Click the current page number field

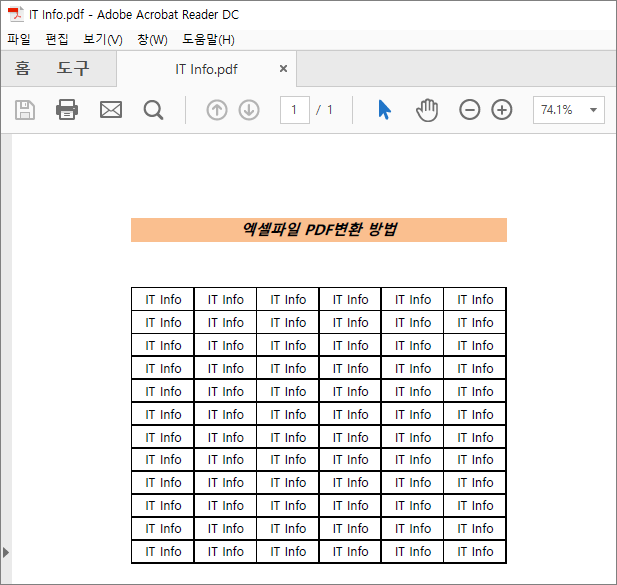(x=295, y=110)
